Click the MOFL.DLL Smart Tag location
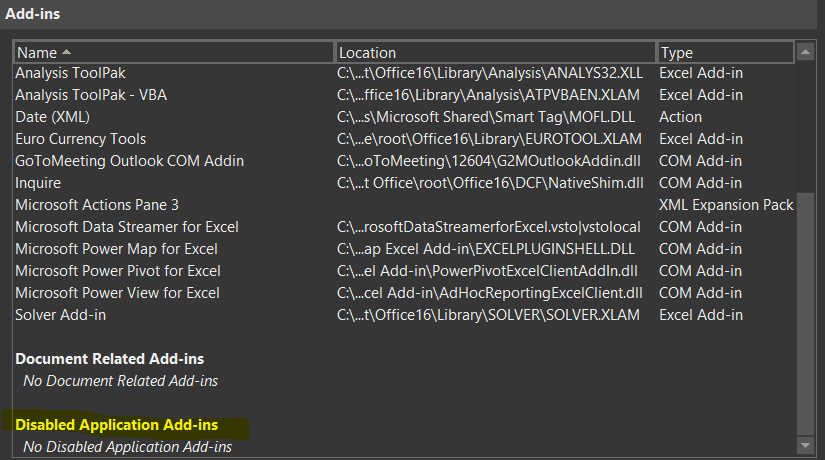This screenshot has height=460, width=825. coord(486,117)
